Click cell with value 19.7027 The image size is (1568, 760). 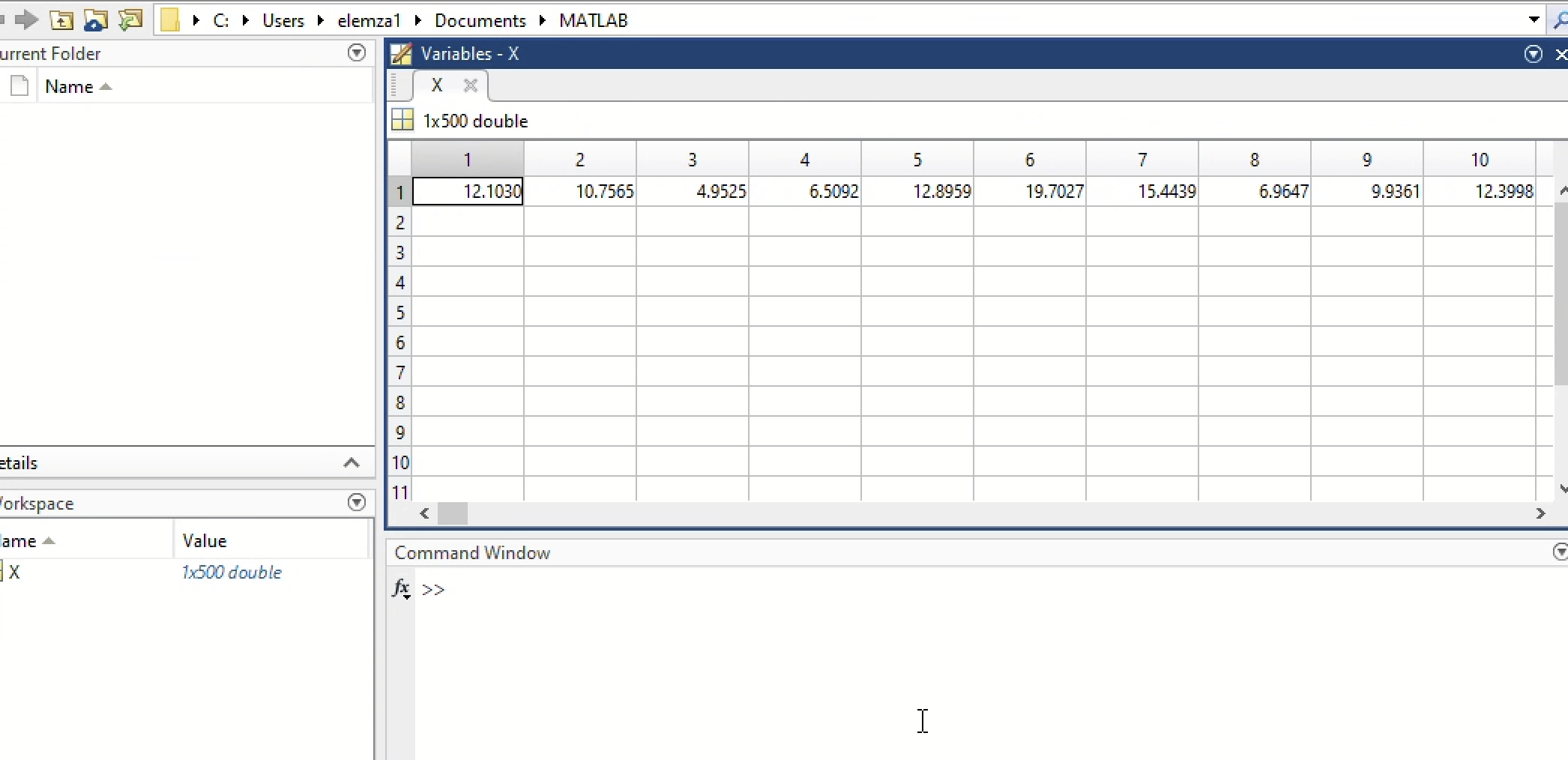click(x=1030, y=192)
